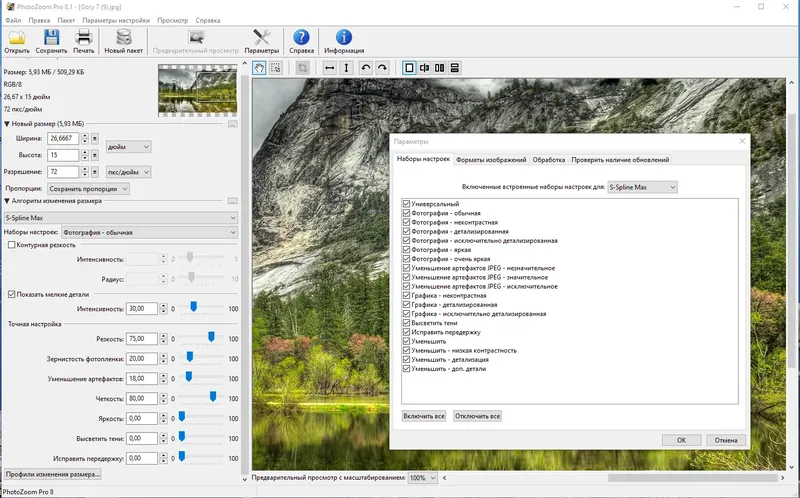Click options button beside Алгоритм изменения размера
The height and width of the screenshot is (498, 800).
(233, 201)
